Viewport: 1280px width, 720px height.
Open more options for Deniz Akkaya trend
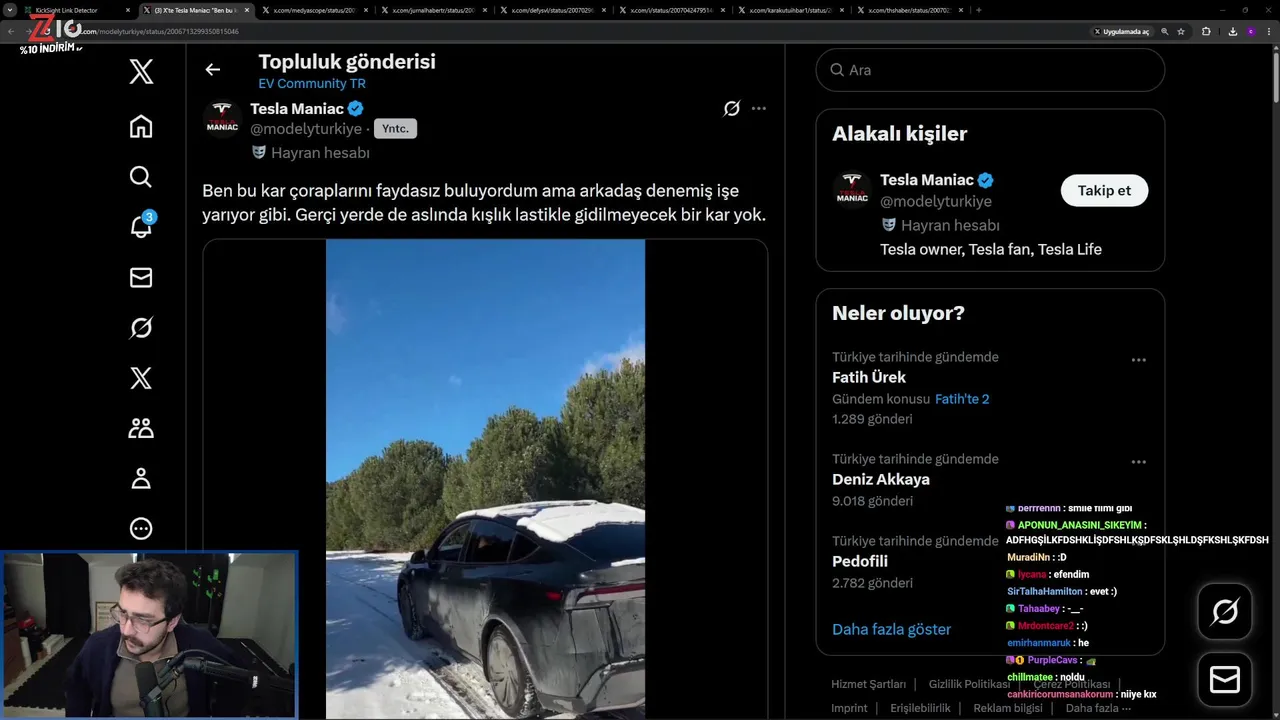pyautogui.click(x=1138, y=462)
